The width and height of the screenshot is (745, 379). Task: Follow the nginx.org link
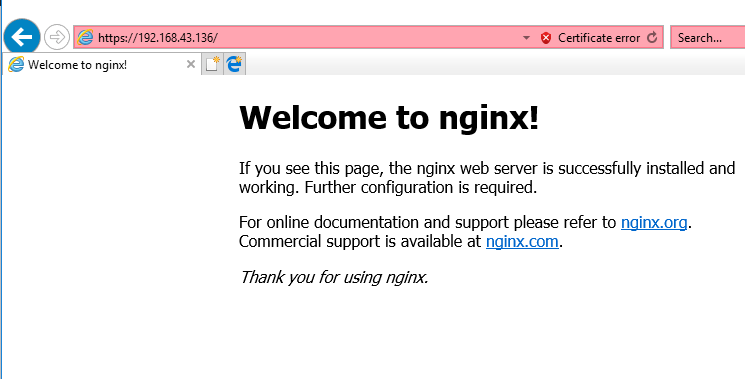654,222
